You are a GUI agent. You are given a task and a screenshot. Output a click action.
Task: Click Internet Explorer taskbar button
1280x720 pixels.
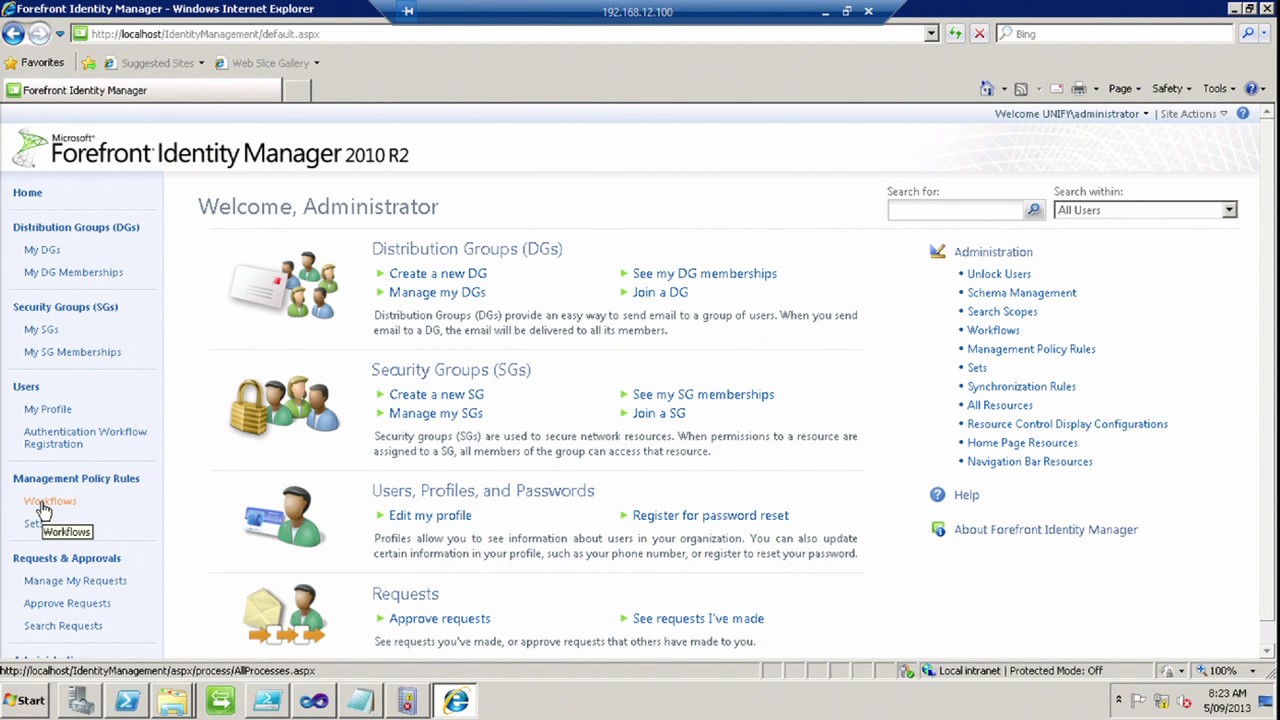(x=456, y=701)
